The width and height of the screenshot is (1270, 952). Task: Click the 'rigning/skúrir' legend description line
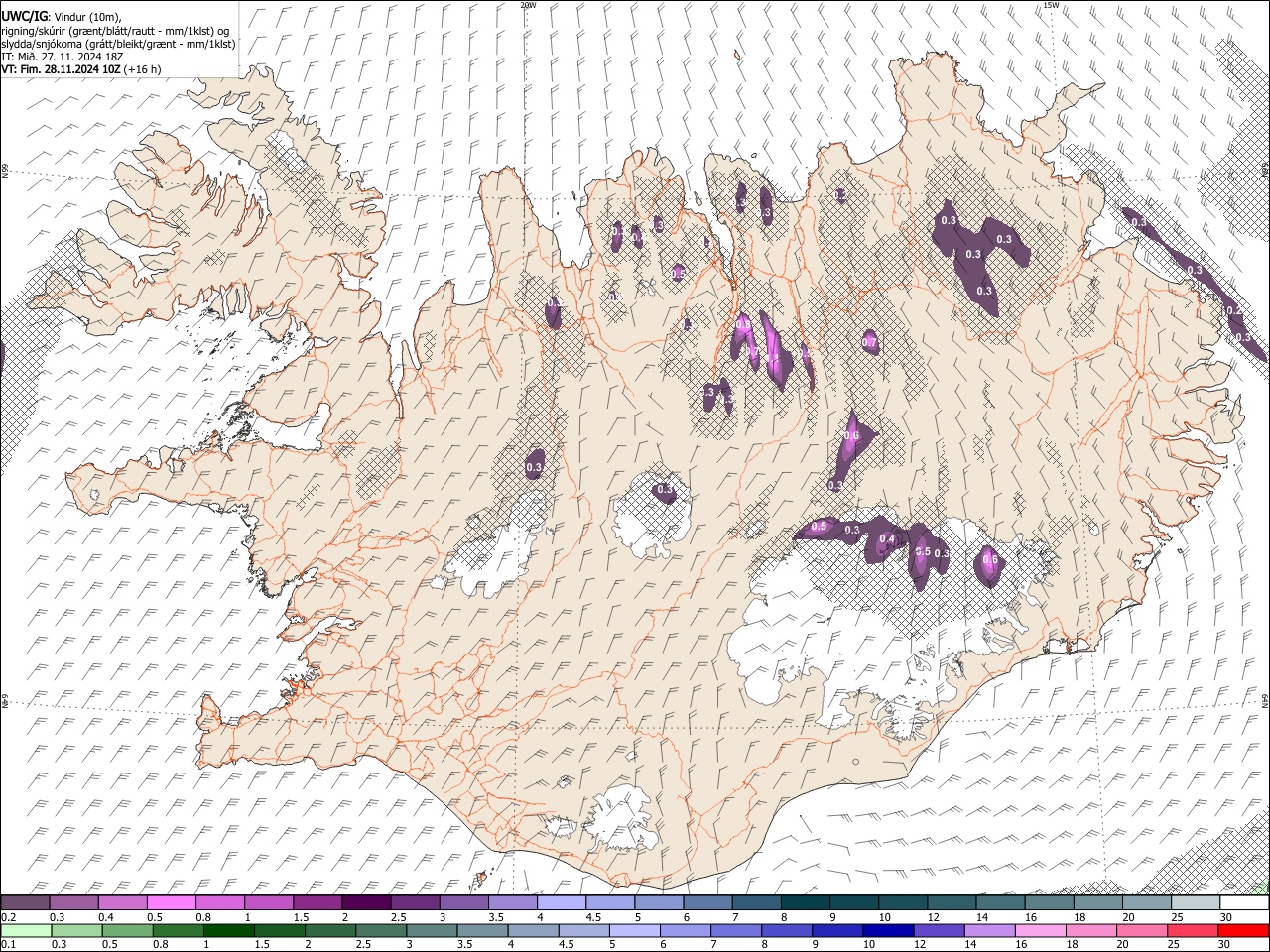pos(115,31)
